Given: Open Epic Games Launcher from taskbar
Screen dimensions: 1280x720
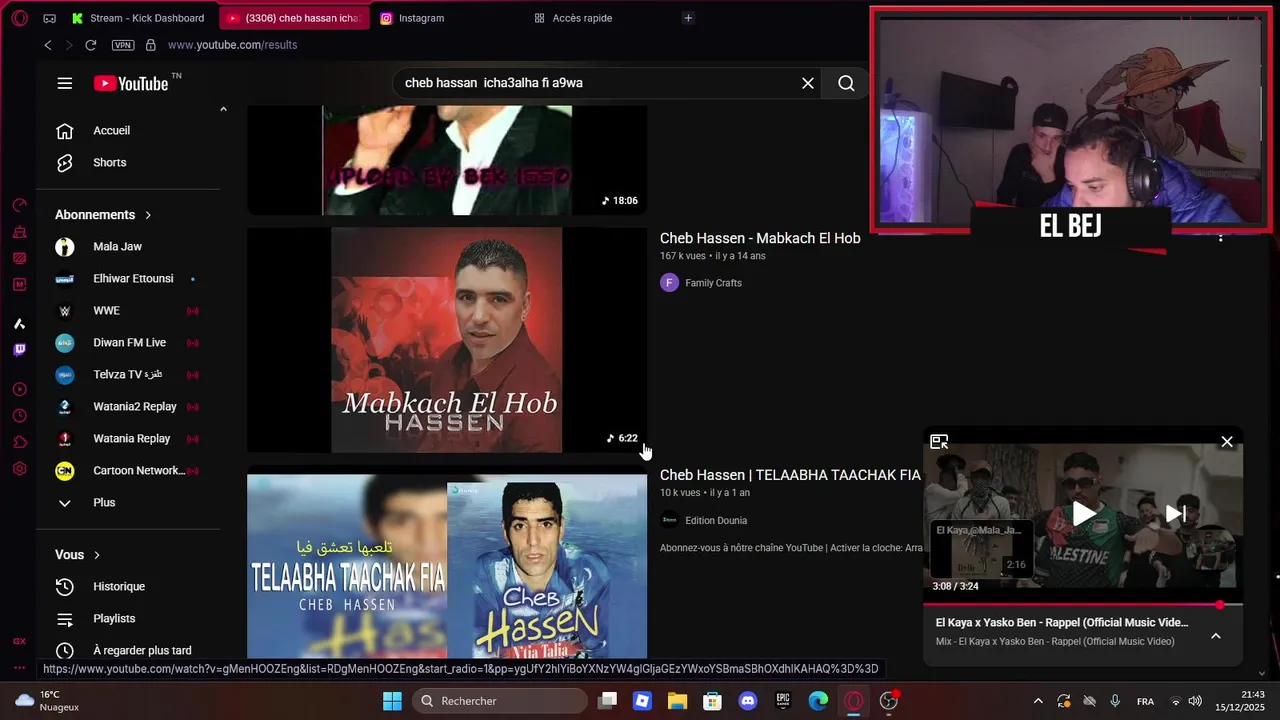Looking at the screenshot, I should coord(783,701).
